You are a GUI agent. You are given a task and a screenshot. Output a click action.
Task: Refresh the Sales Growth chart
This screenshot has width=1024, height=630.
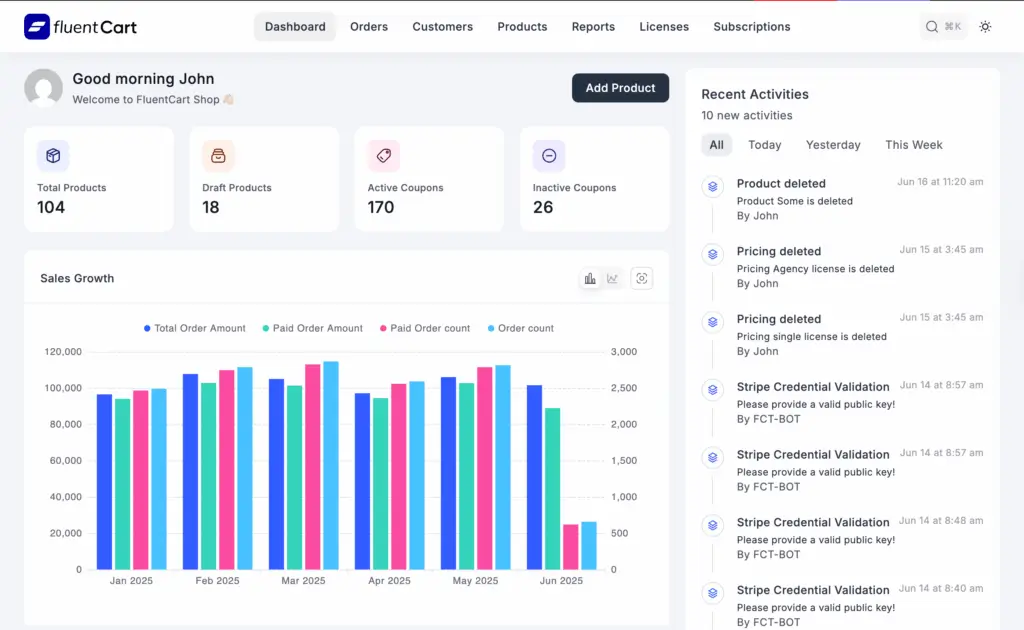pyautogui.click(x=641, y=278)
